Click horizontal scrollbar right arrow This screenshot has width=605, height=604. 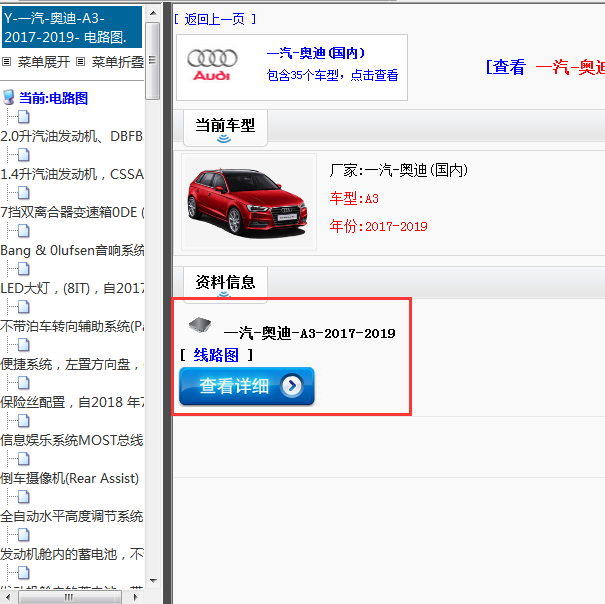click(x=135, y=597)
